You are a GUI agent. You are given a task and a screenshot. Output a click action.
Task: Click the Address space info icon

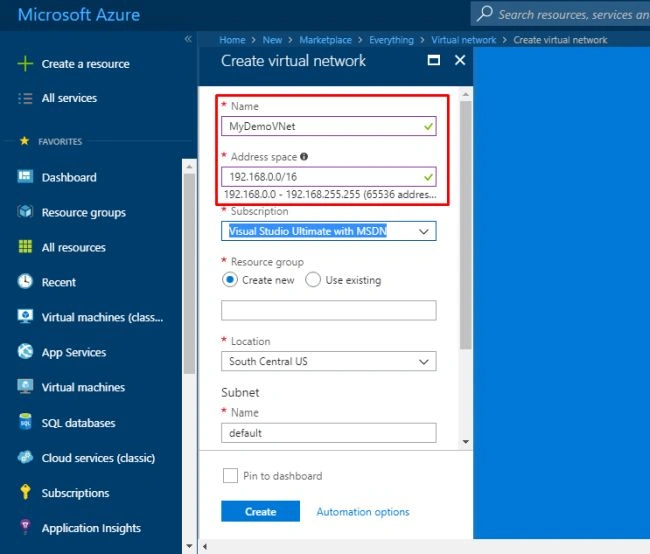tap(304, 156)
